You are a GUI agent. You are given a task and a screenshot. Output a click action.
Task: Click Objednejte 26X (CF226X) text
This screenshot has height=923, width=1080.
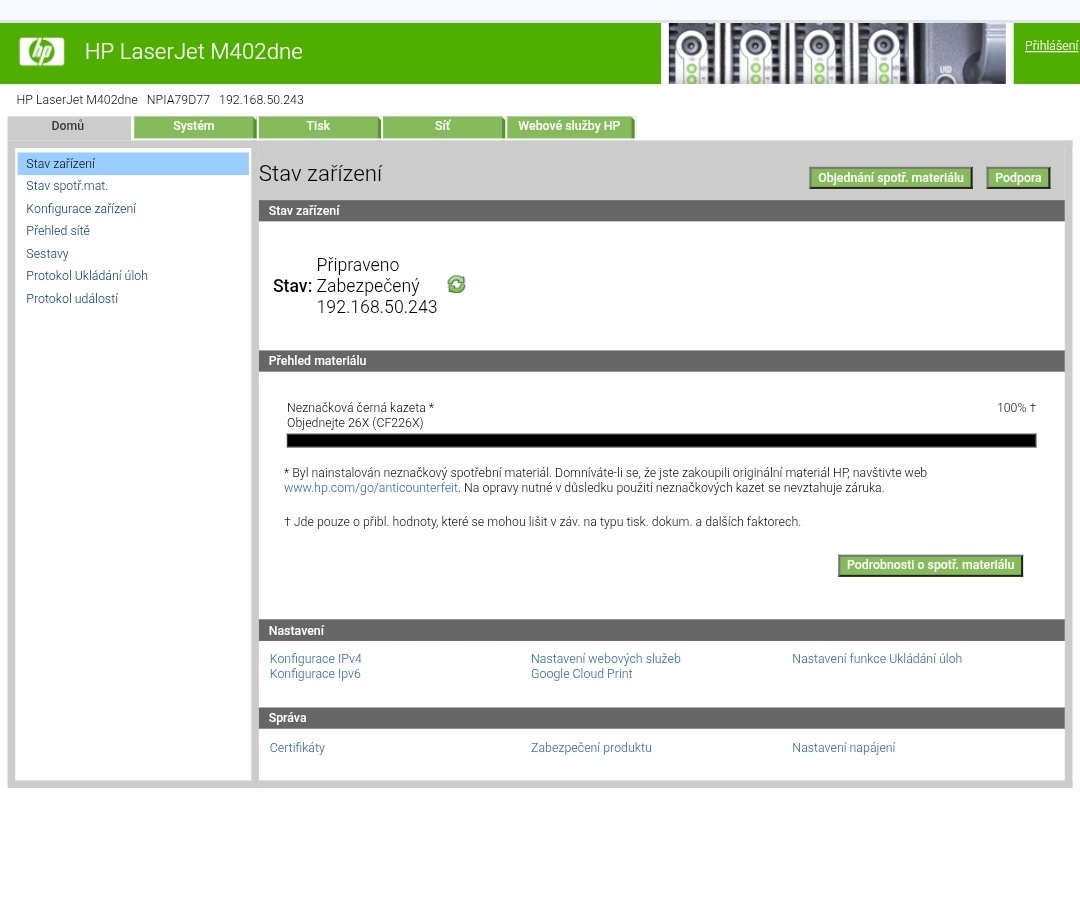pos(355,423)
